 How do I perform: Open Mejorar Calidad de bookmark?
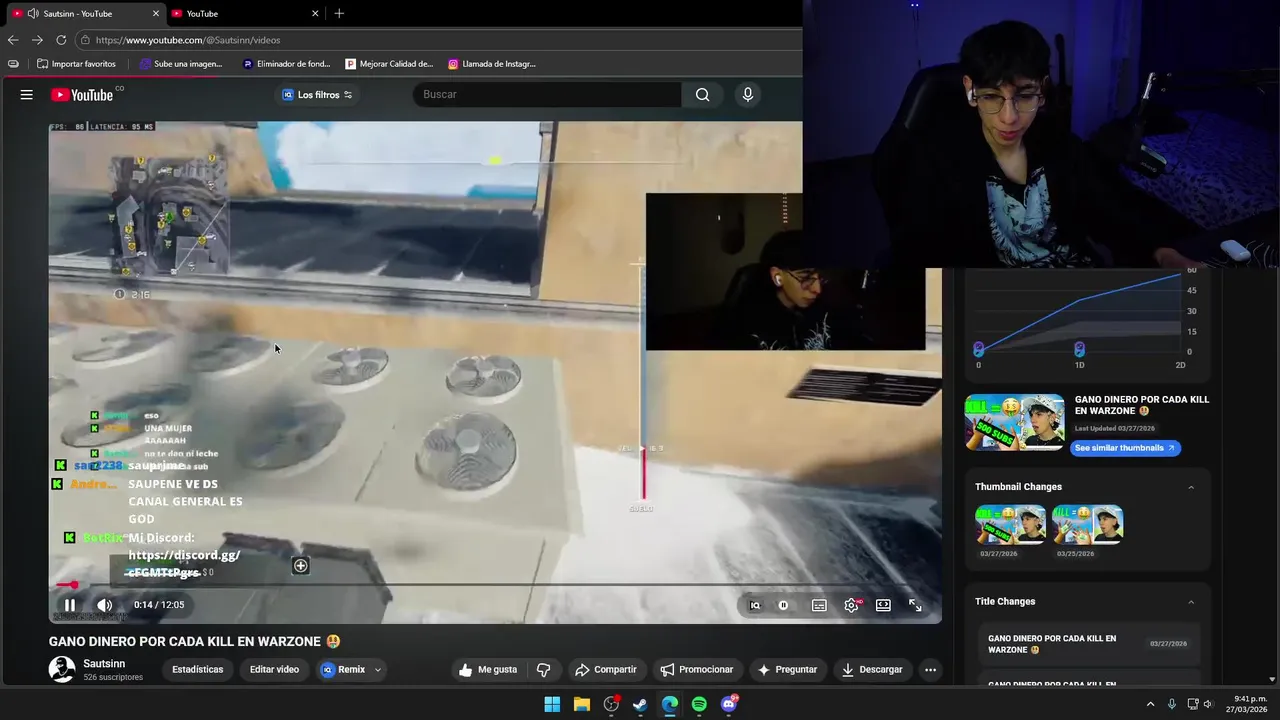pos(389,64)
